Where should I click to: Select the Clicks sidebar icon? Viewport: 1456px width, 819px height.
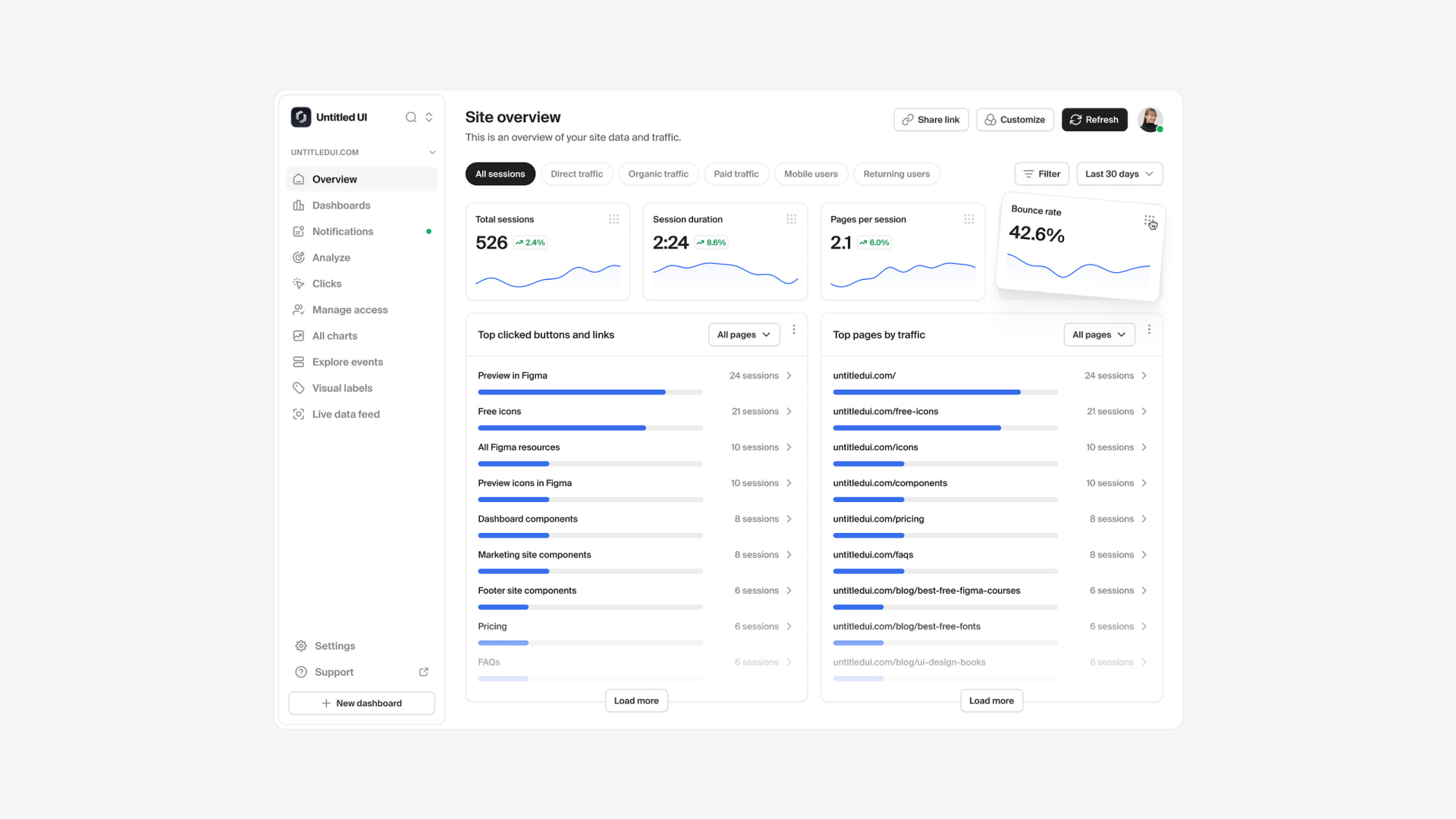coord(300,284)
